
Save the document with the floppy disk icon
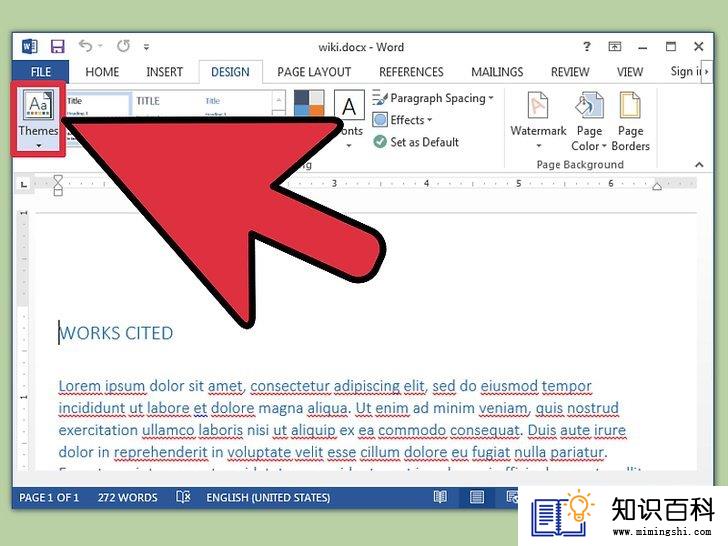pyautogui.click(x=58, y=46)
